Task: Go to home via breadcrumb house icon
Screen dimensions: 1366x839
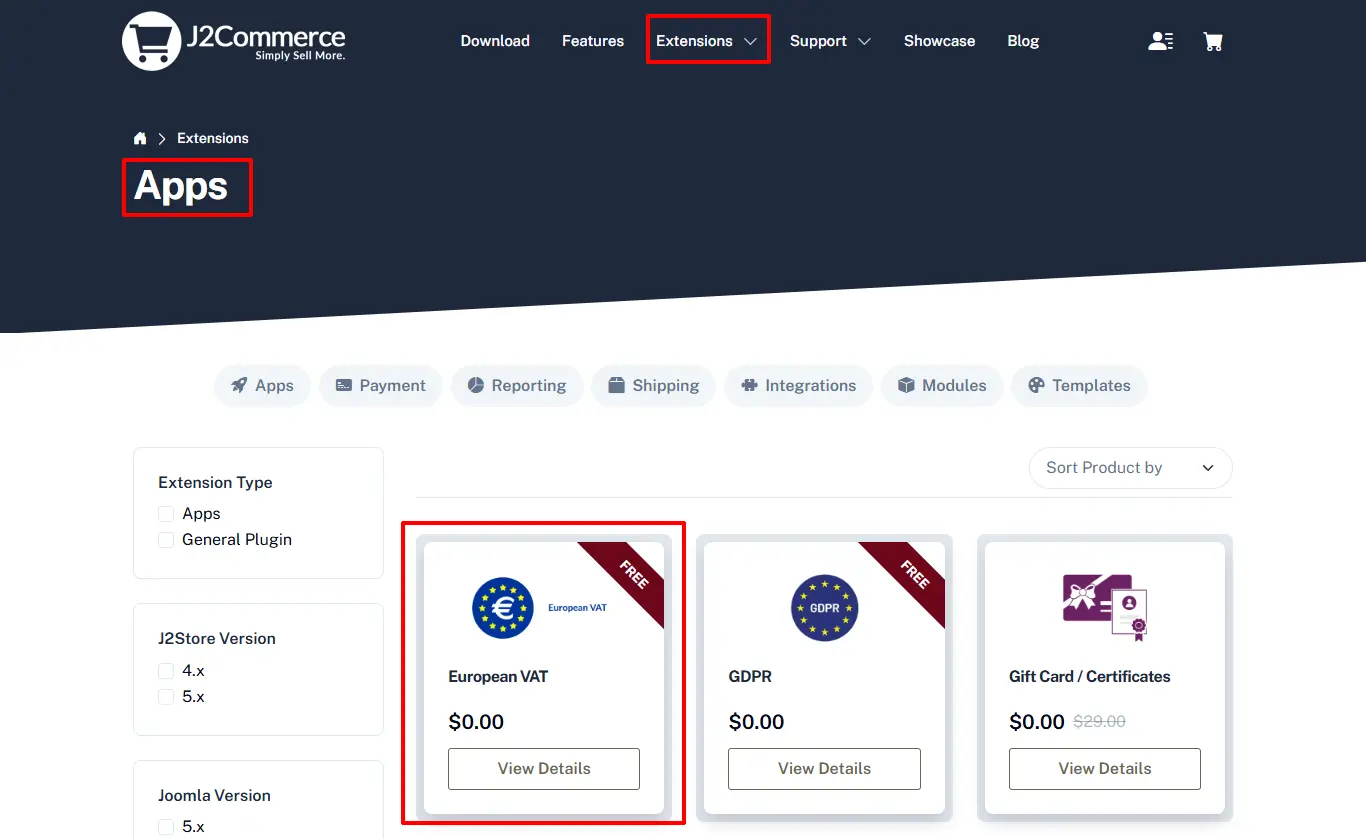Action: pos(140,138)
